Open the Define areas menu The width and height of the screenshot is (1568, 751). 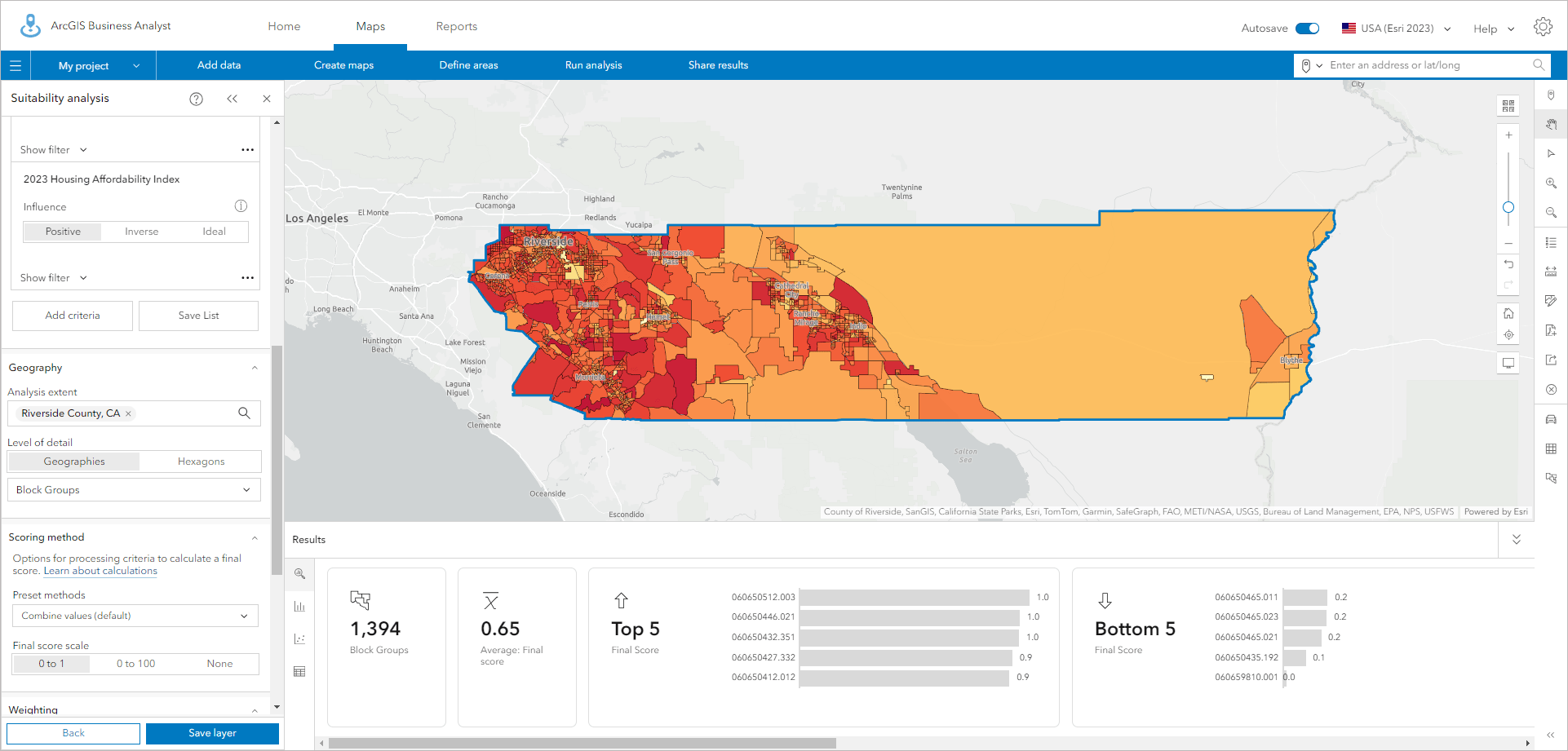pyautogui.click(x=467, y=64)
